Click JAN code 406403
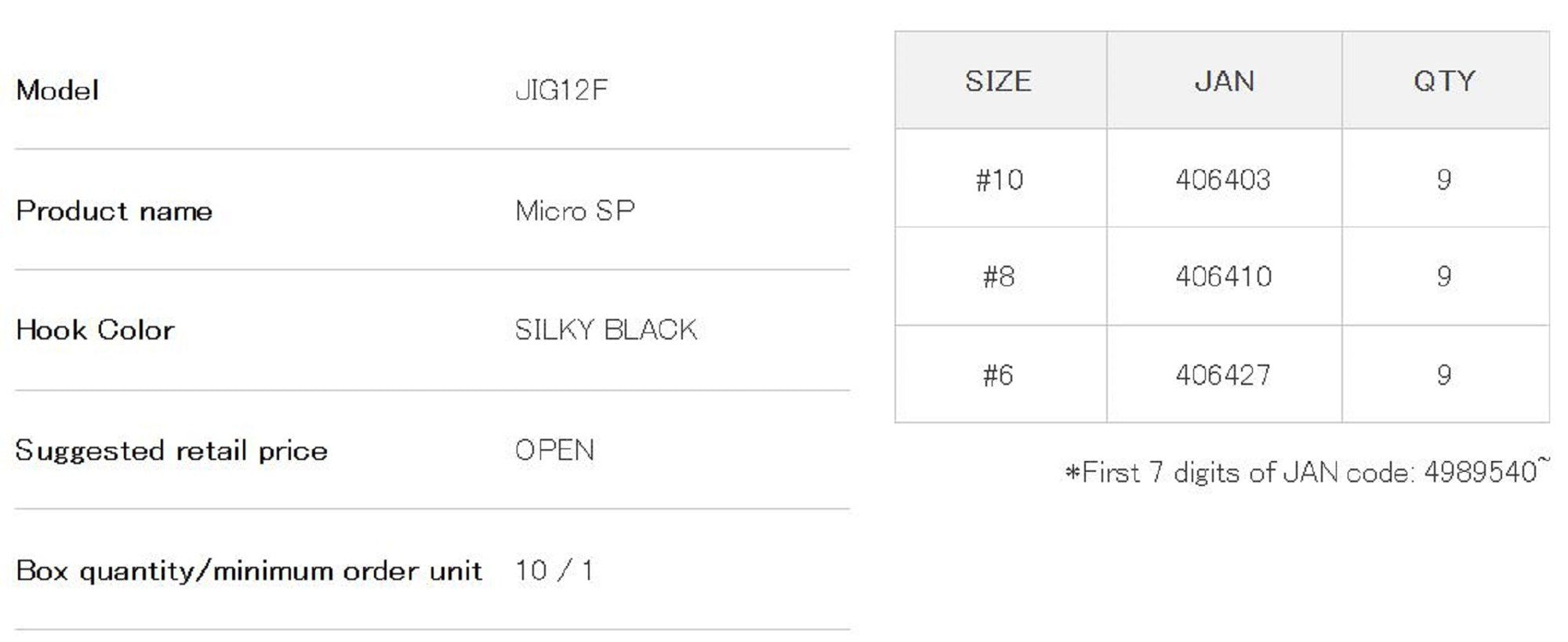This screenshot has width=1568, height=642. [1223, 180]
